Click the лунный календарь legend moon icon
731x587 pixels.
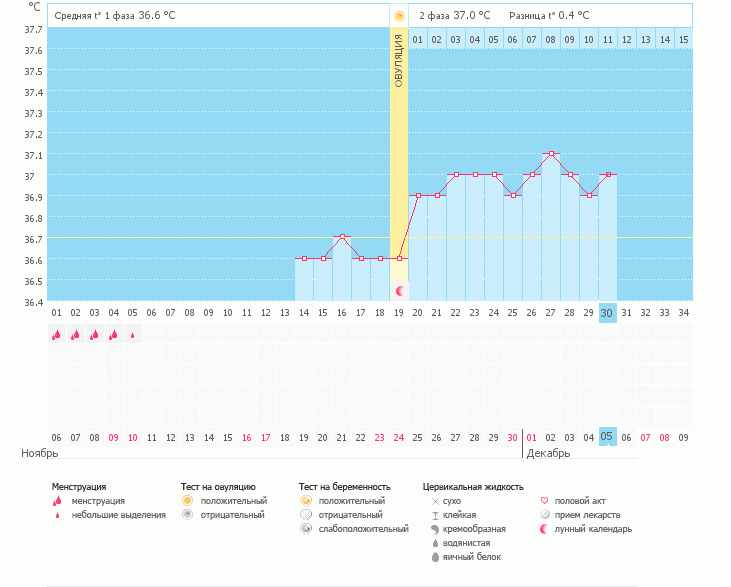pyautogui.click(x=544, y=528)
